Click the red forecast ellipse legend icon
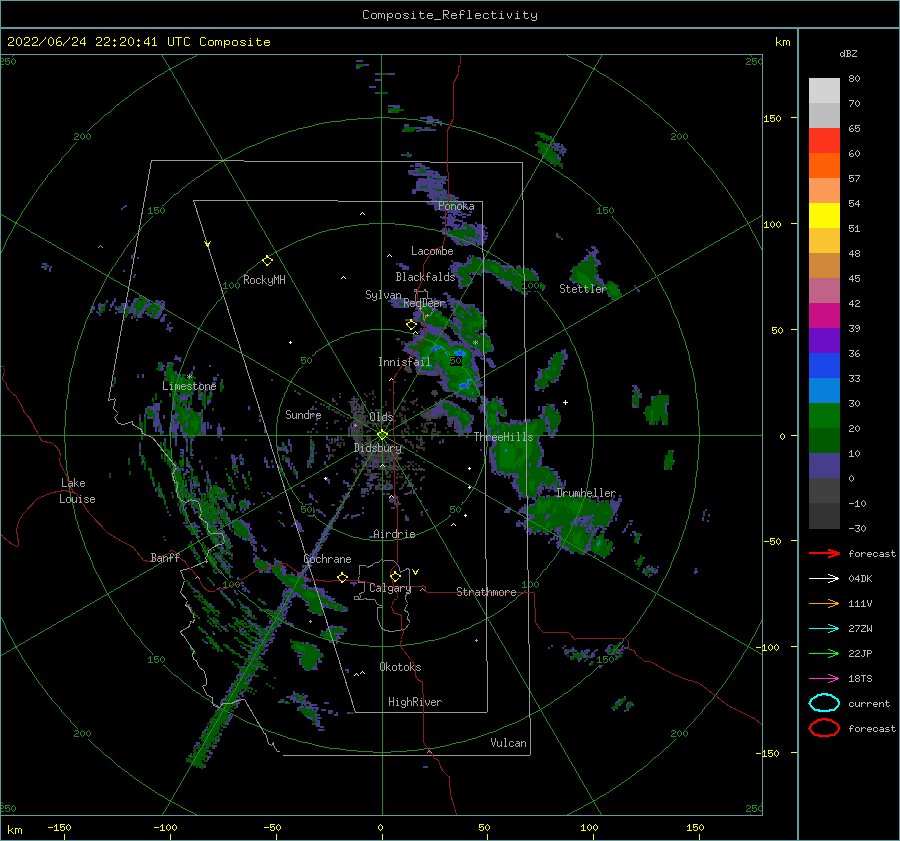 pos(824,728)
